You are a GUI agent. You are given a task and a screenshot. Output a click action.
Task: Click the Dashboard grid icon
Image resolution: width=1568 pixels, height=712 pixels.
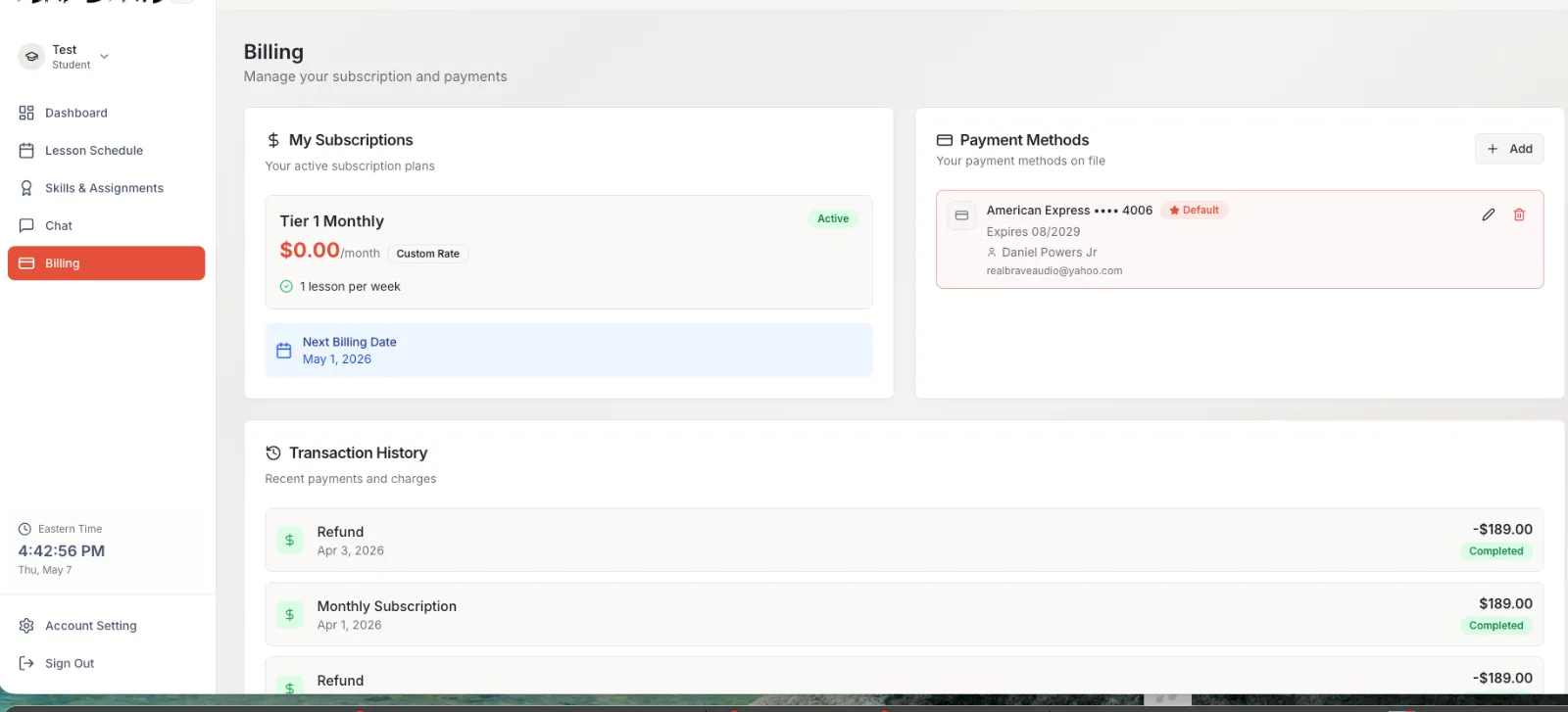(x=26, y=113)
